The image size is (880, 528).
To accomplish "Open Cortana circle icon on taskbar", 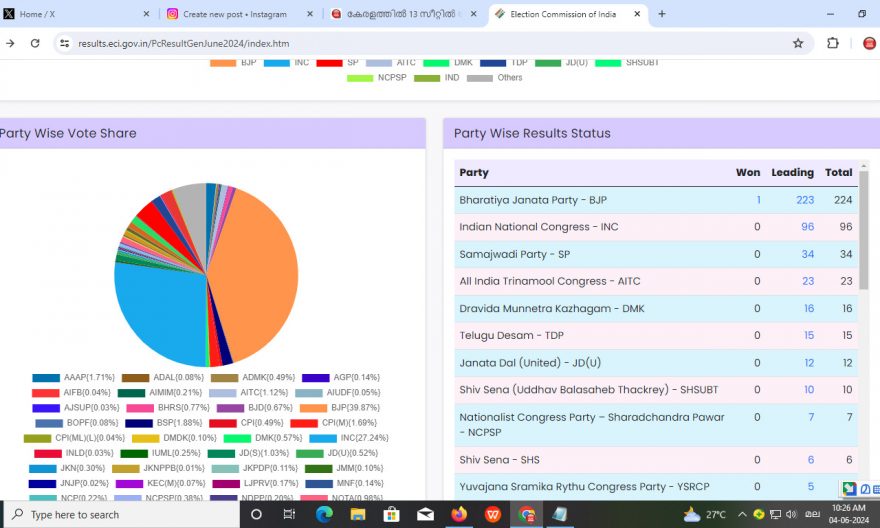I will (256, 515).
